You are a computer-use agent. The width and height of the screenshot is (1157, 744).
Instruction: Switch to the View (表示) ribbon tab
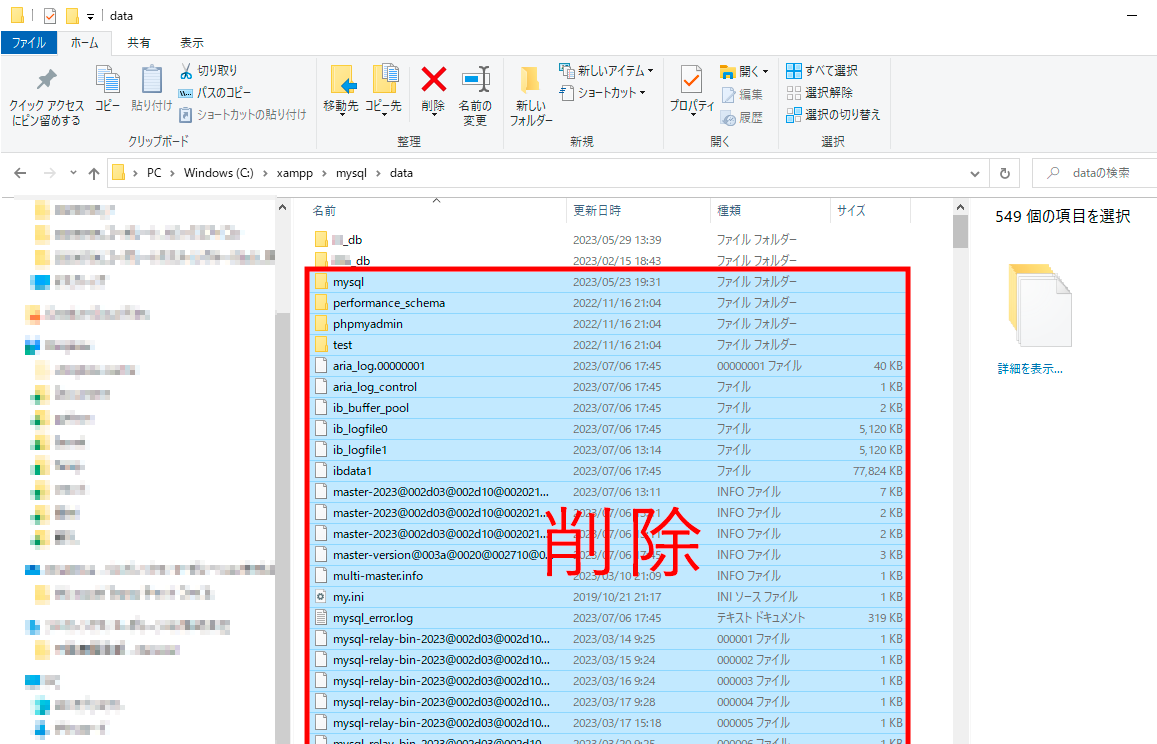pos(192,43)
